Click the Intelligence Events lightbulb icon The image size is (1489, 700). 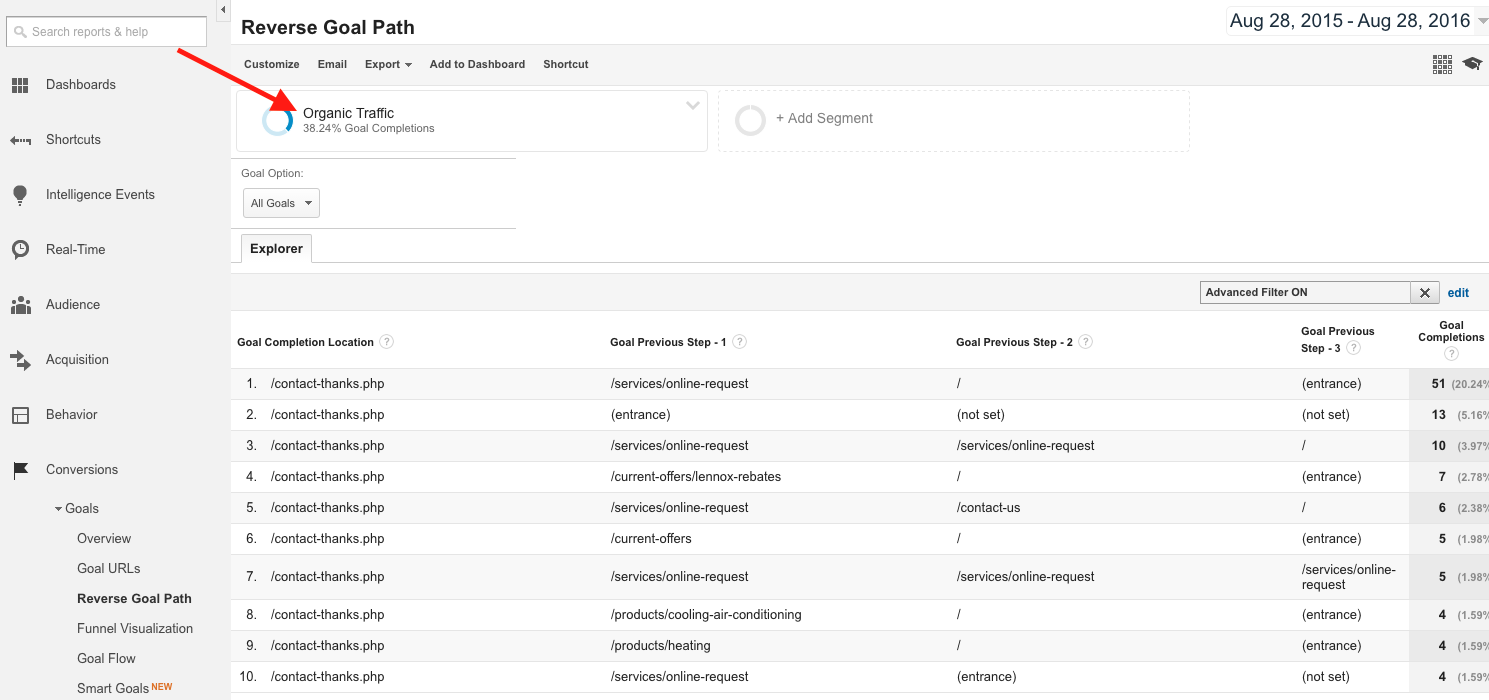tap(20, 195)
